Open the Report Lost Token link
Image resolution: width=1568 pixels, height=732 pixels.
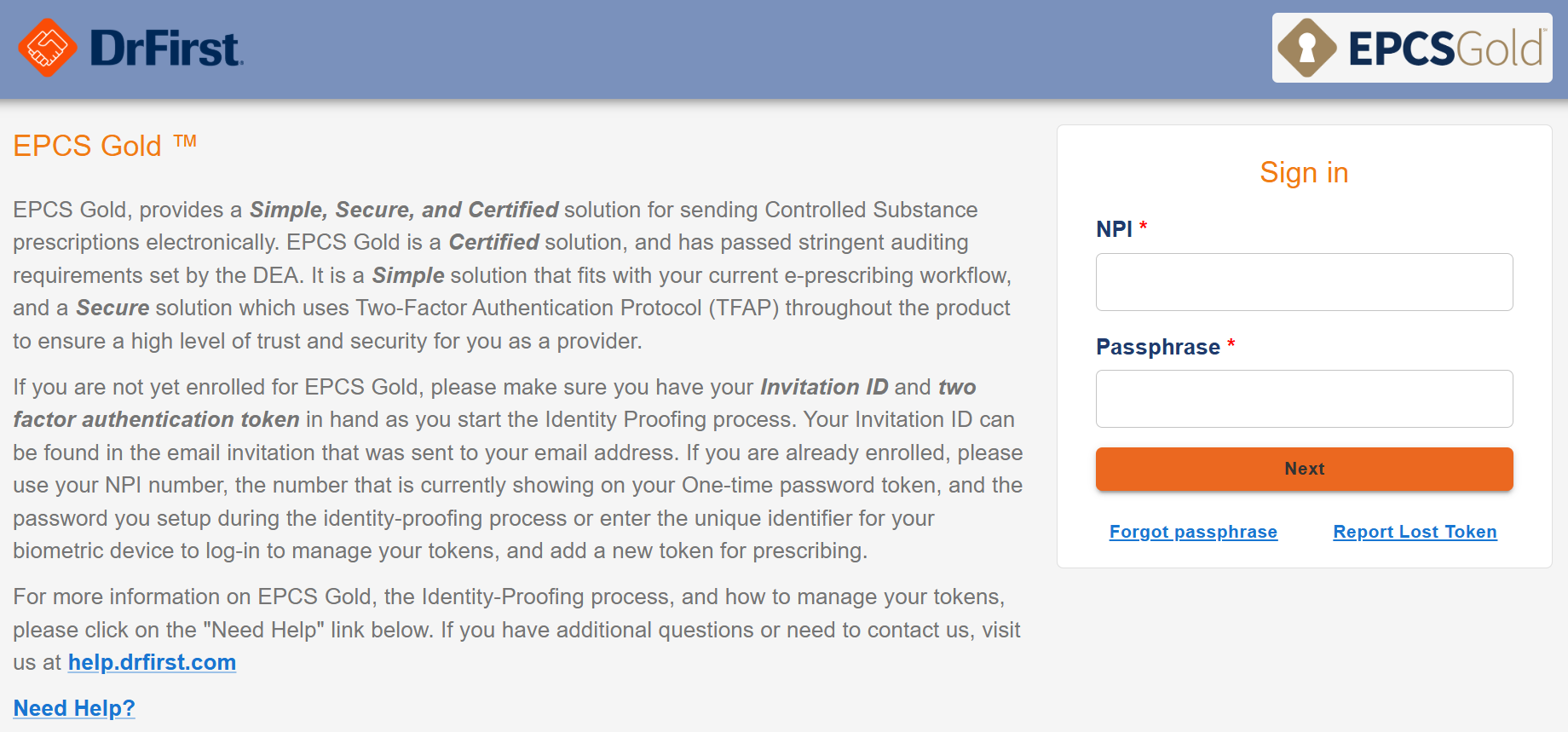(1415, 532)
